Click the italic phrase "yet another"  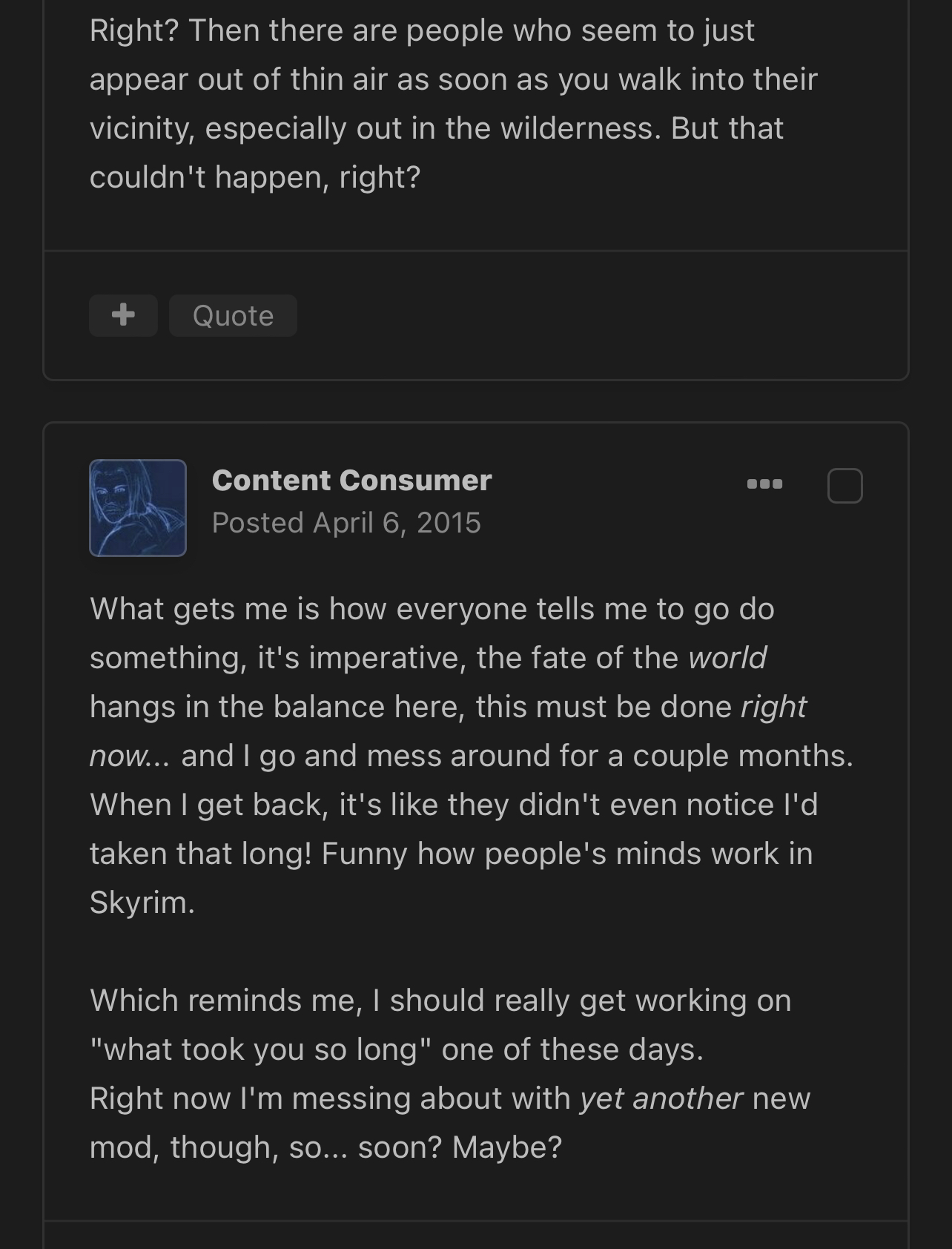click(x=661, y=1098)
